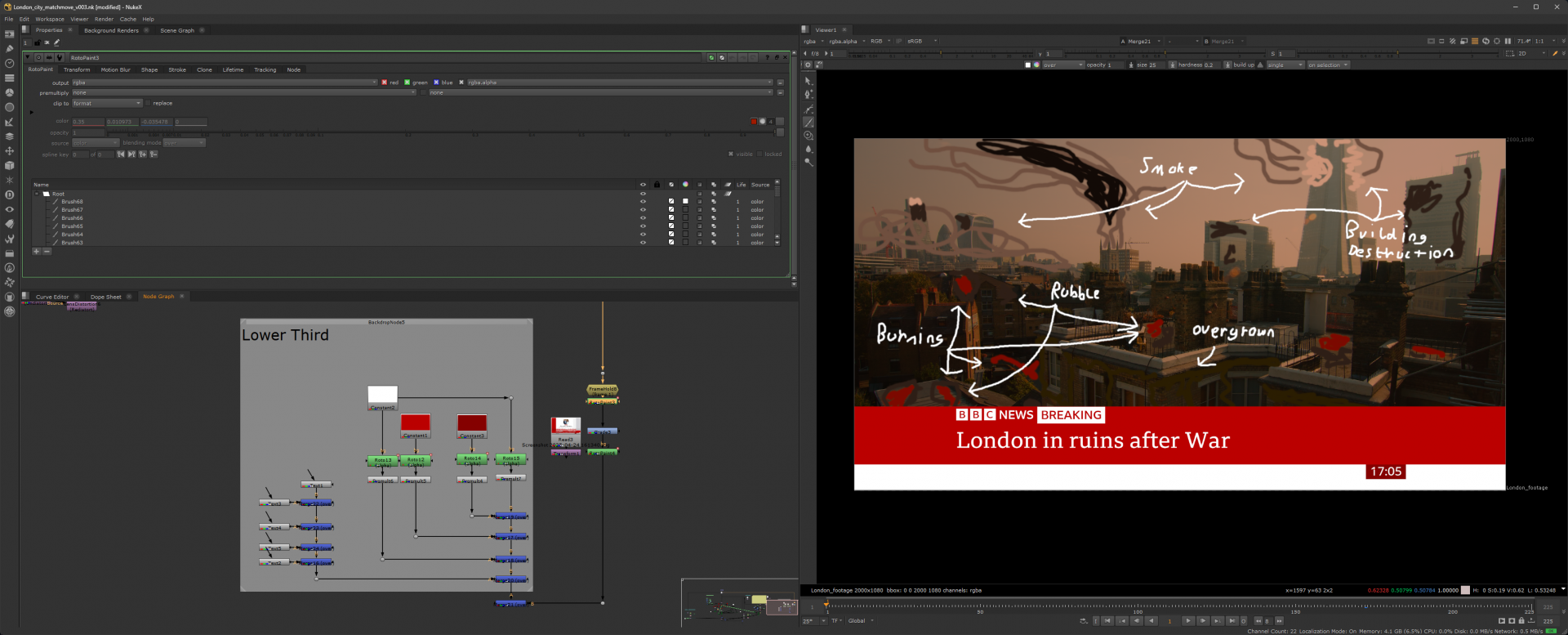Pick the Dodge tool at toolbar bottom
The image size is (1568, 635).
pyautogui.click(x=808, y=162)
